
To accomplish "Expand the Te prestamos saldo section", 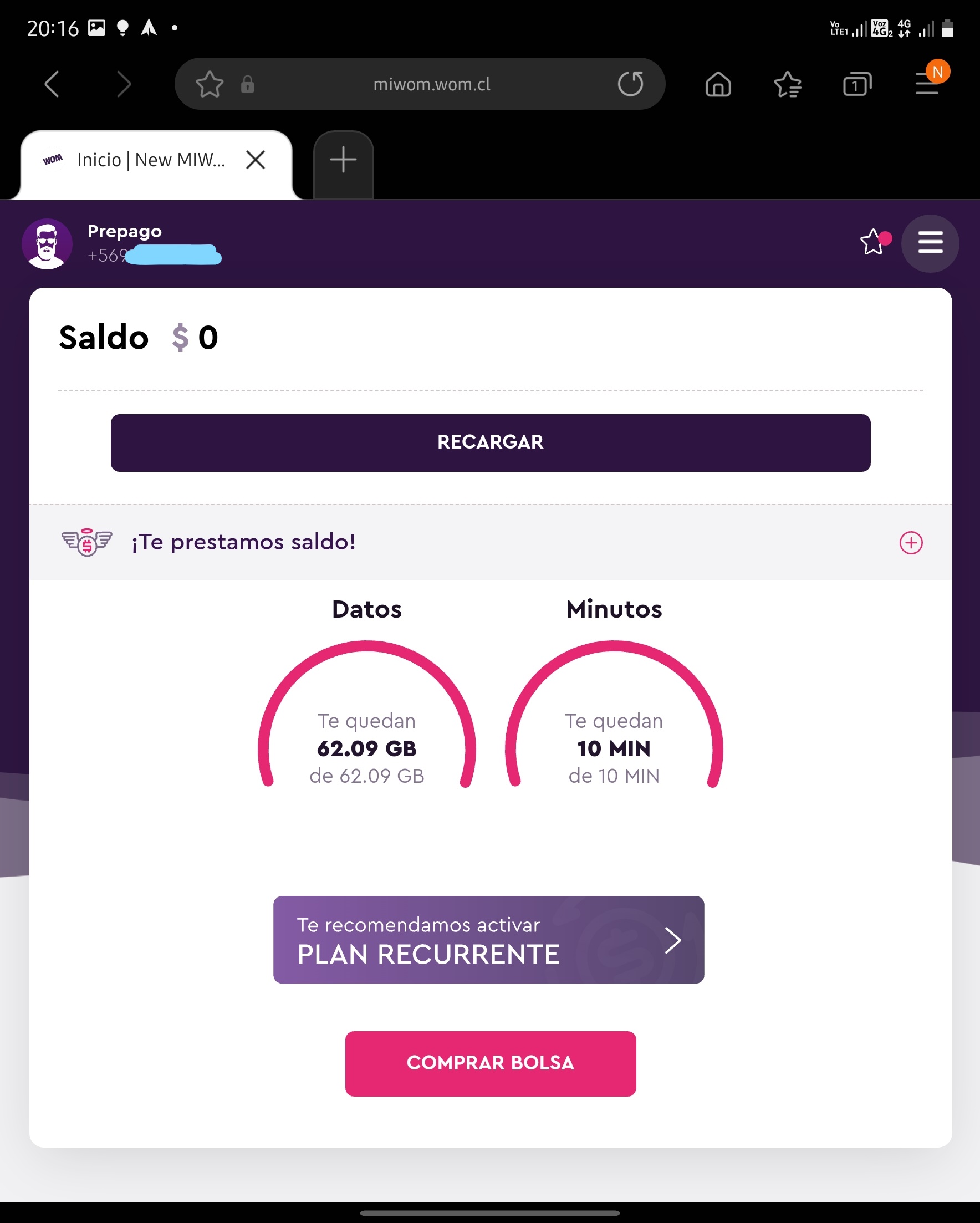I will 911,543.
